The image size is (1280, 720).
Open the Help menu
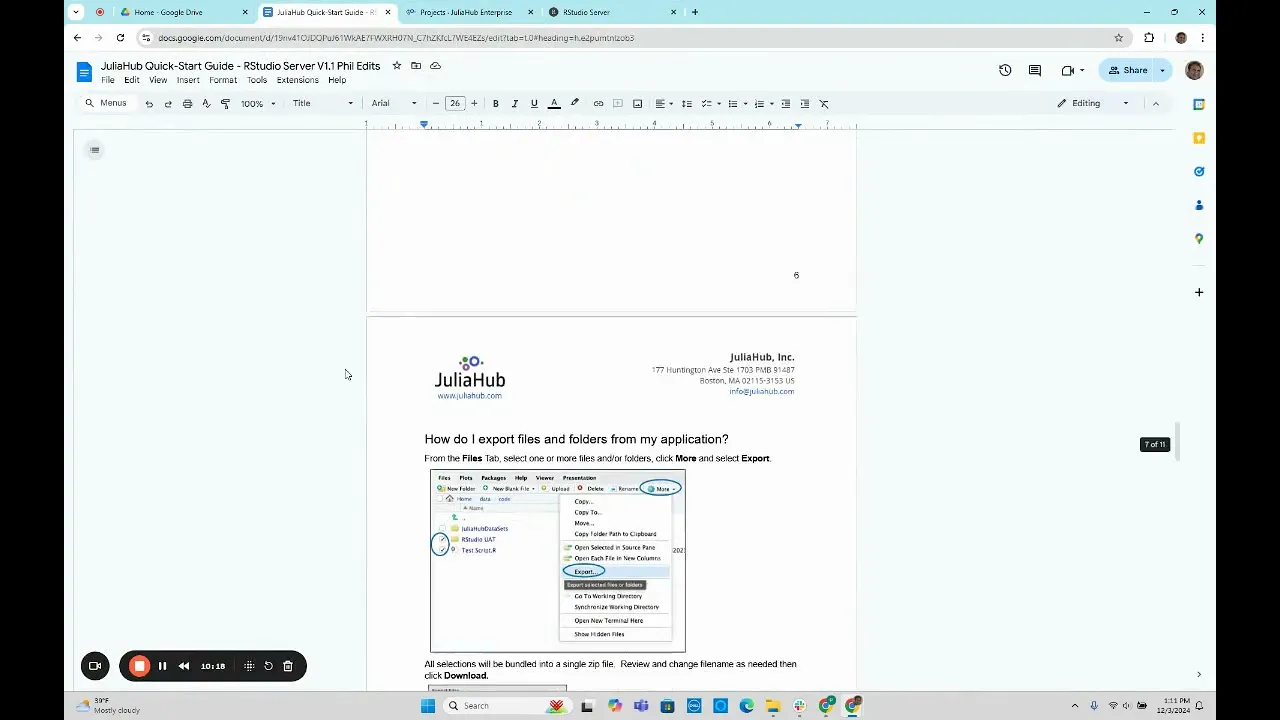click(337, 80)
